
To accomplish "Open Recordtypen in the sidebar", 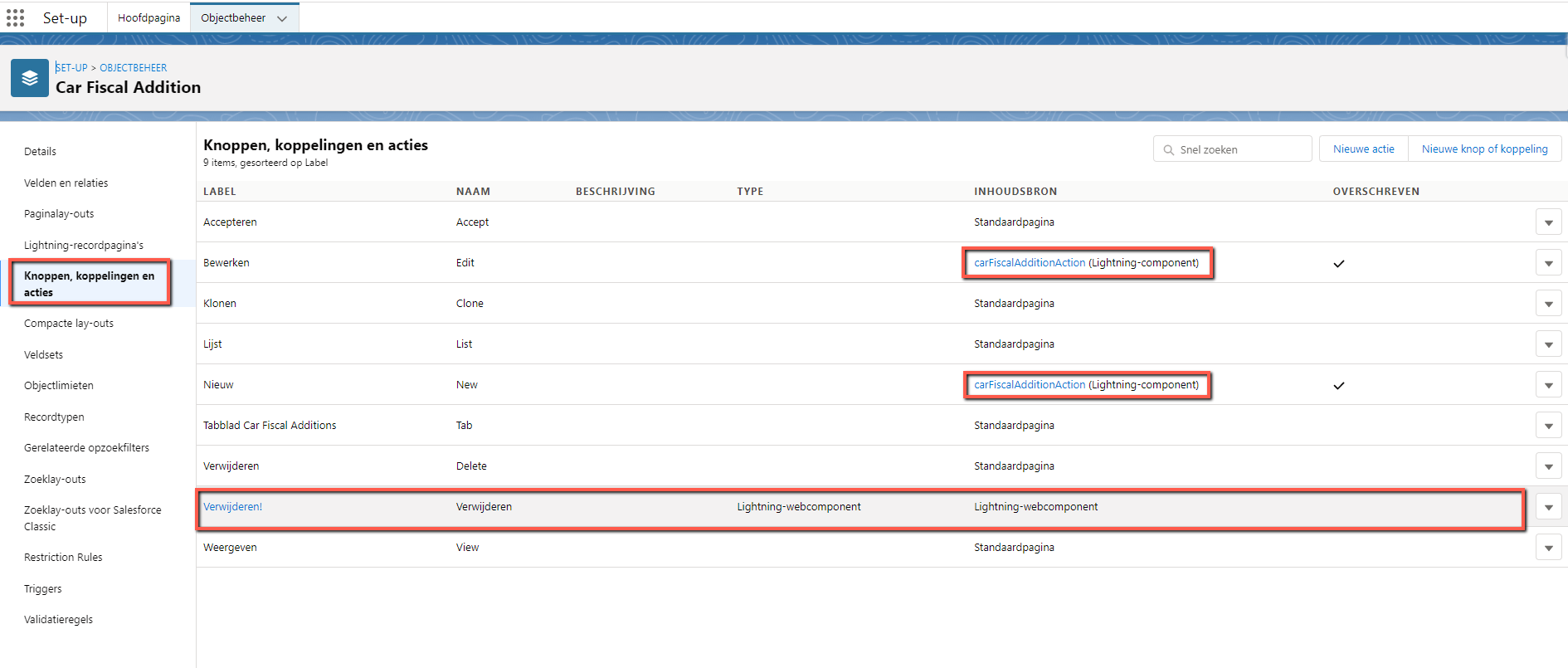I will coord(54,417).
